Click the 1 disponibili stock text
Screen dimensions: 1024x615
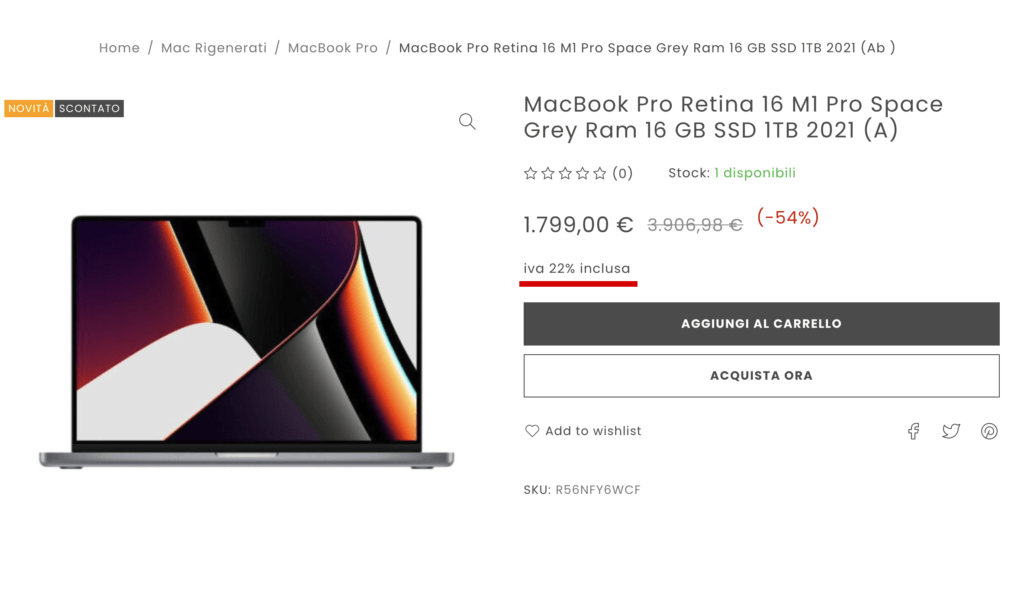click(755, 173)
